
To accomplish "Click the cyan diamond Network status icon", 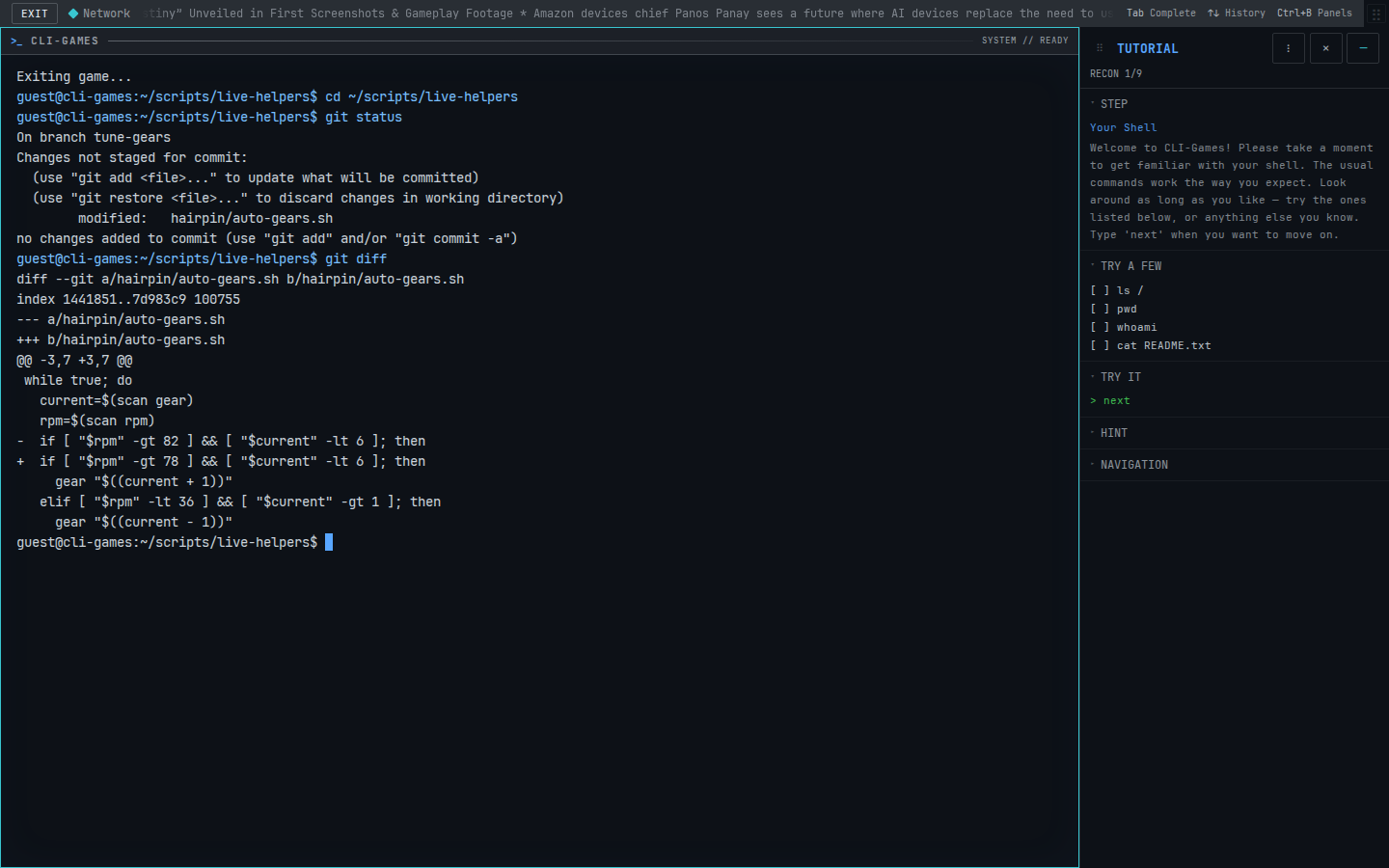I will pyautogui.click(x=73, y=14).
